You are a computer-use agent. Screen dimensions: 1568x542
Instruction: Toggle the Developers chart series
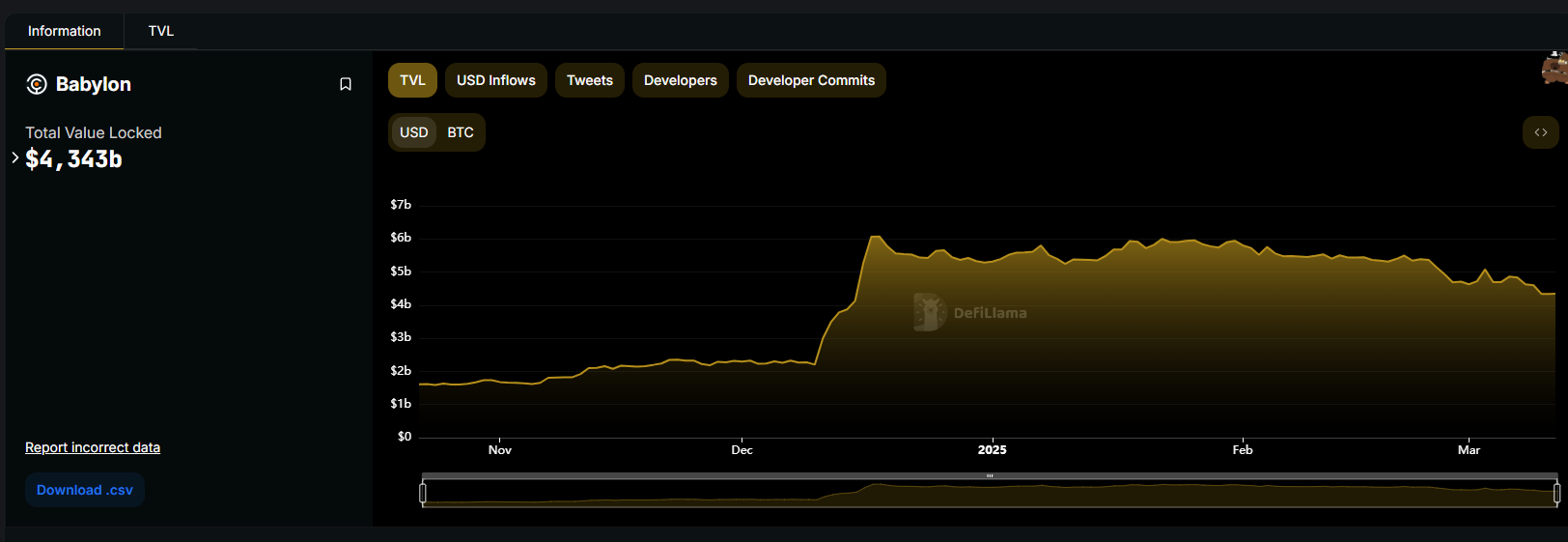click(x=681, y=80)
